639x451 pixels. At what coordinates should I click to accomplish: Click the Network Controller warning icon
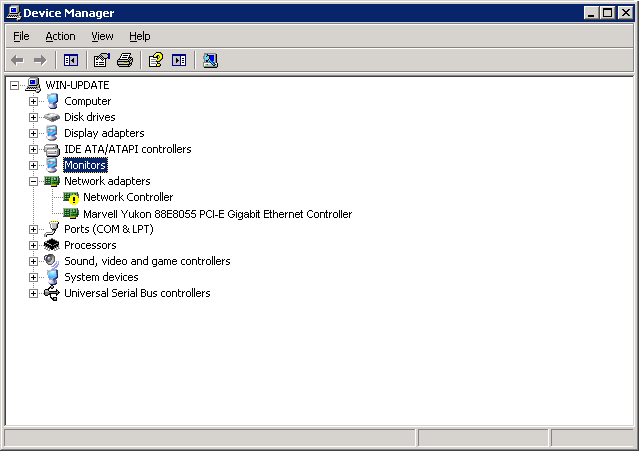pyautogui.click(x=71, y=198)
